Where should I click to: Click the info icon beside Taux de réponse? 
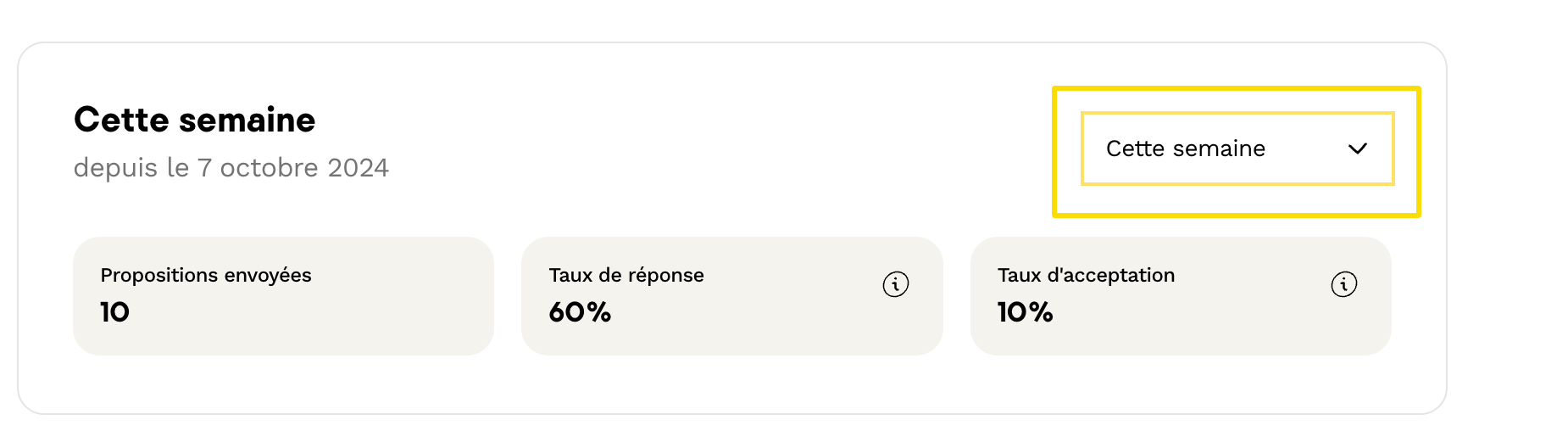[x=896, y=284]
